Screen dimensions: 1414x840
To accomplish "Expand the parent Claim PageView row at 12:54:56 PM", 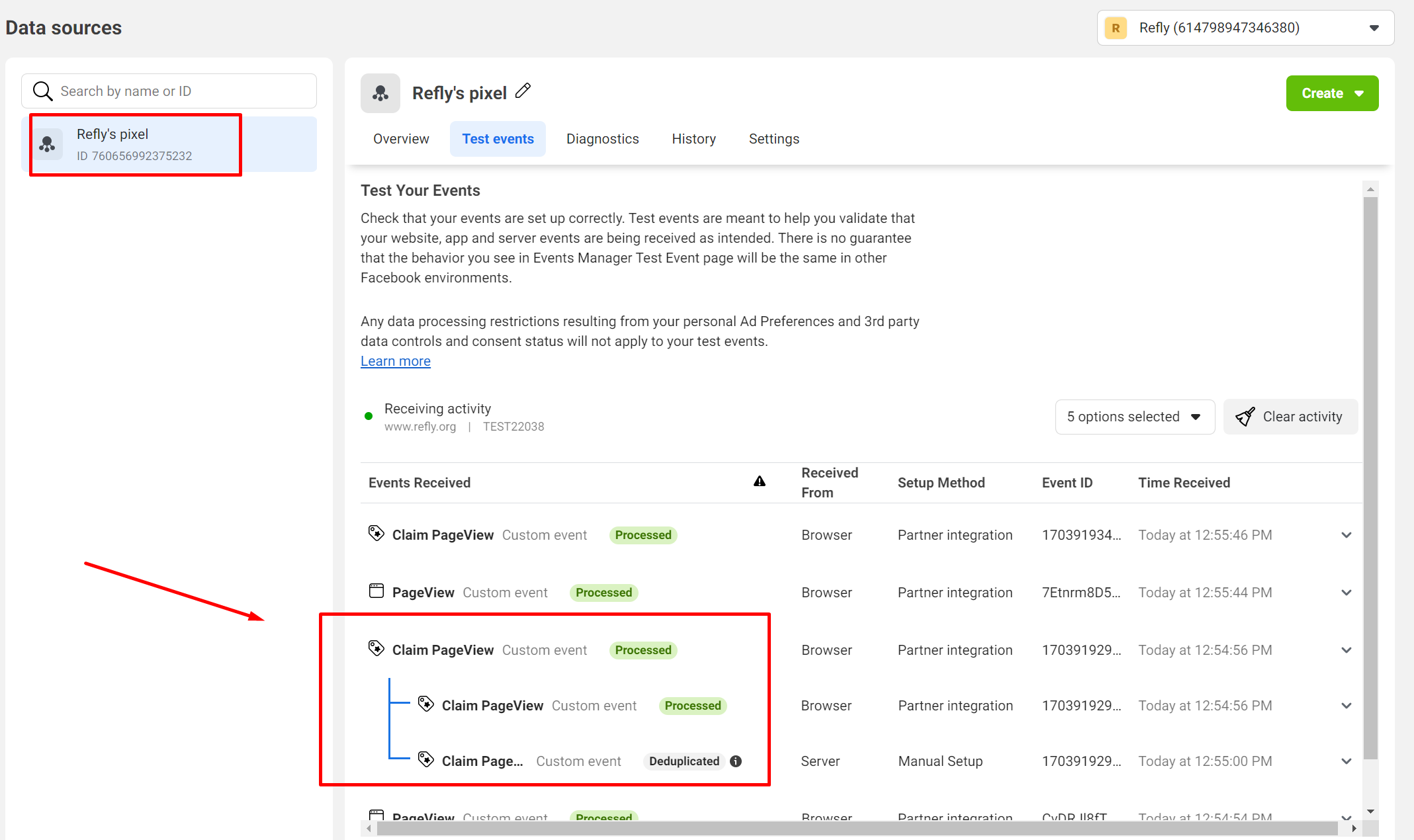I will 1346,650.
